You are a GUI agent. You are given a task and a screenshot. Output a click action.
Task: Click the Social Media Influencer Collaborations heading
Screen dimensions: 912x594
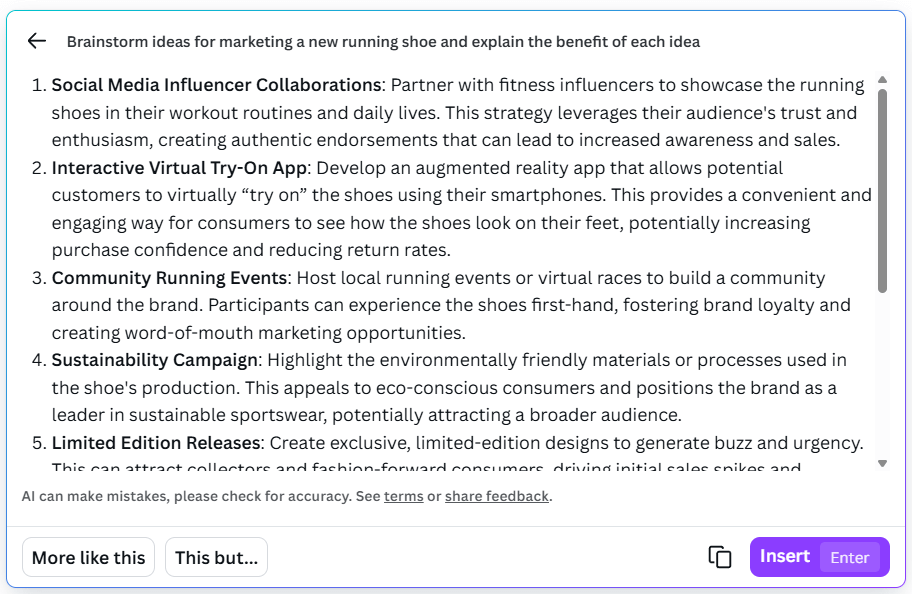point(216,85)
